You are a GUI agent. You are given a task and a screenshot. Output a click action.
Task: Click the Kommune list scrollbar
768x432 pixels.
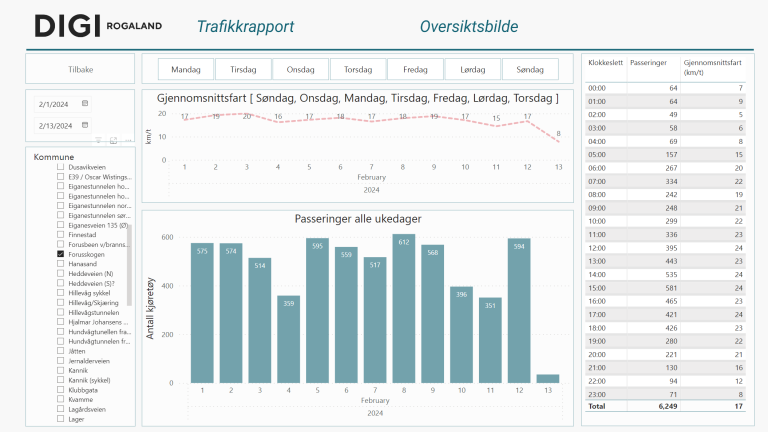click(129, 264)
